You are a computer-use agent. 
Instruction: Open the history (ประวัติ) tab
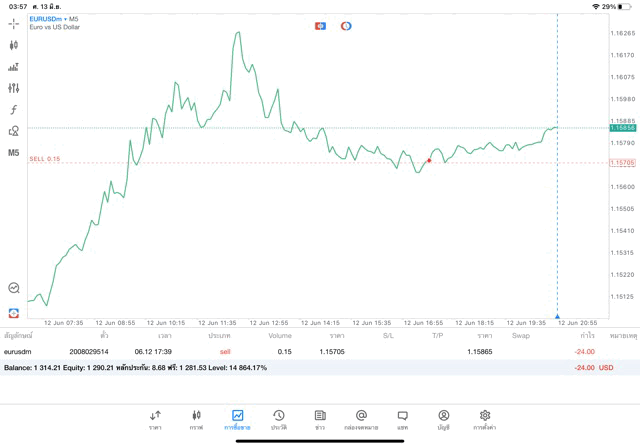(x=278, y=419)
